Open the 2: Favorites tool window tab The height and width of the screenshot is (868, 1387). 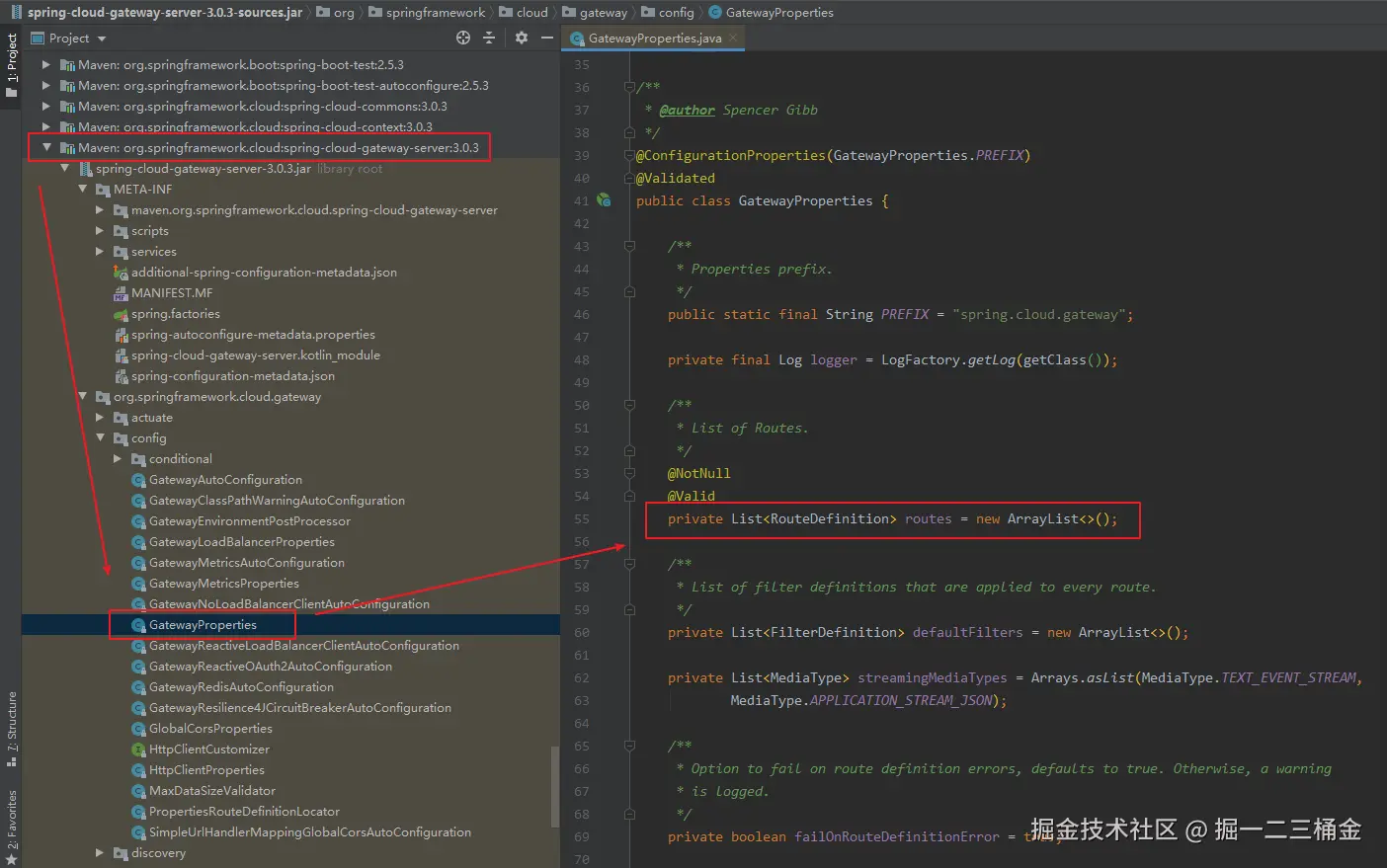pyautogui.click(x=11, y=827)
